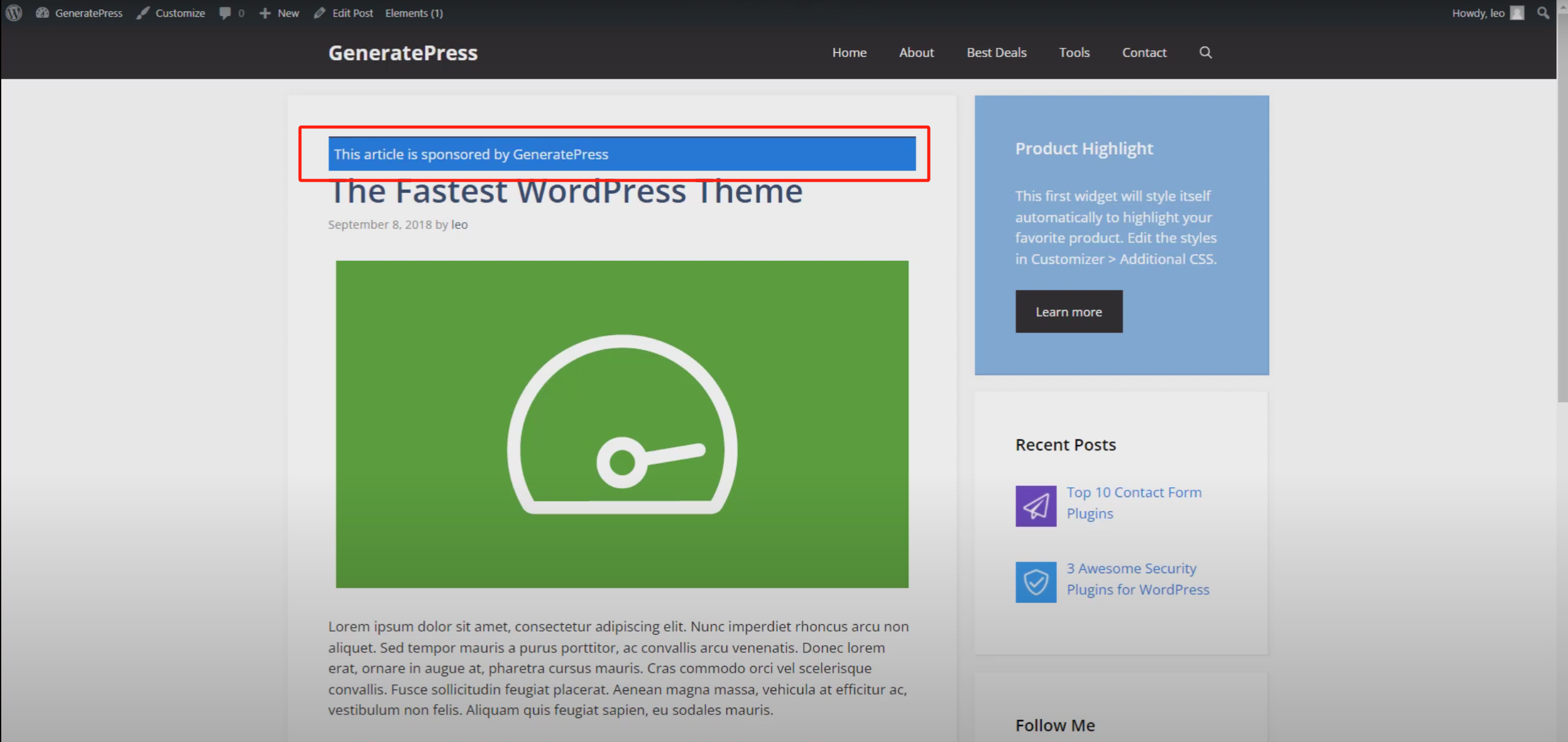Click the WordPress logo in the admin bar
Viewport: 1568px width, 742px height.
click(x=13, y=12)
